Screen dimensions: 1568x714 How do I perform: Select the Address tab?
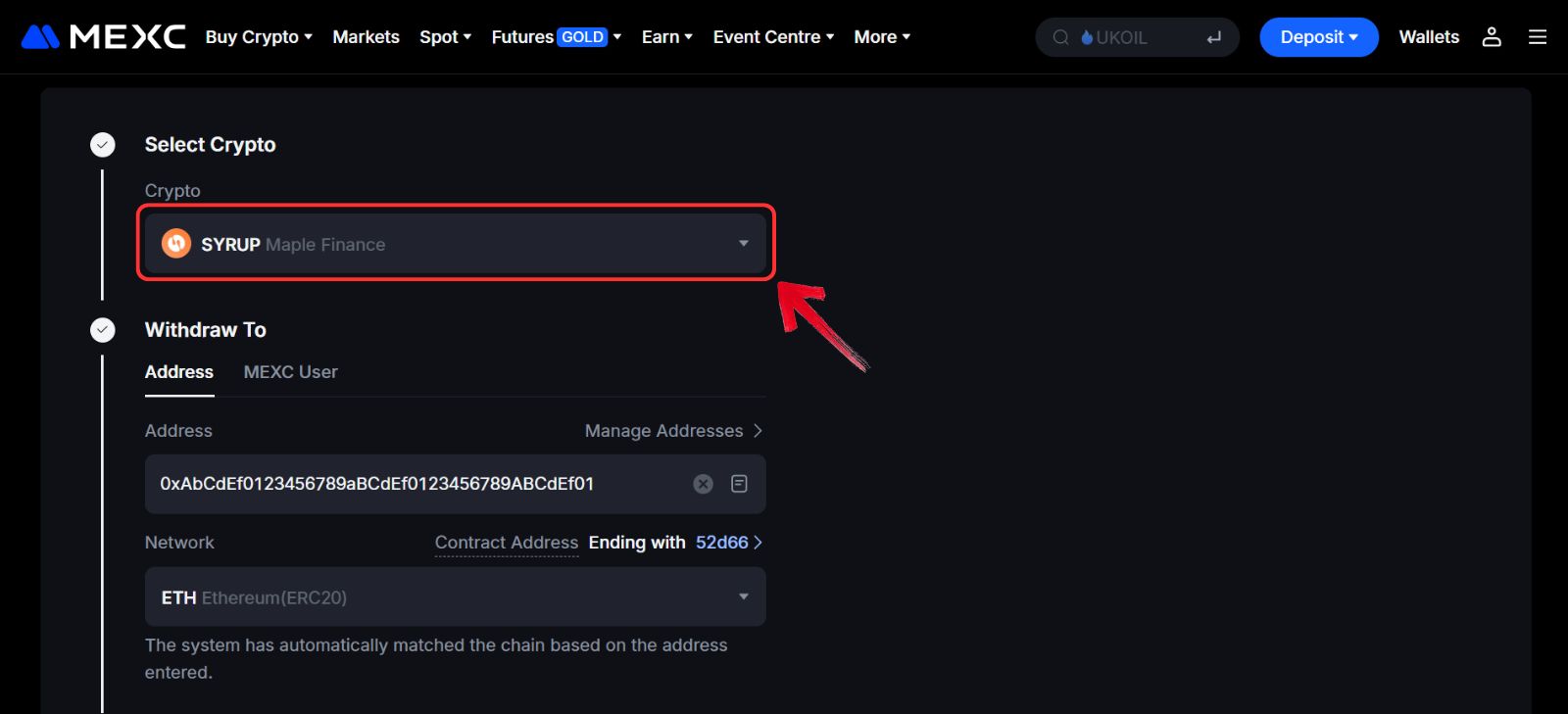(x=179, y=372)
